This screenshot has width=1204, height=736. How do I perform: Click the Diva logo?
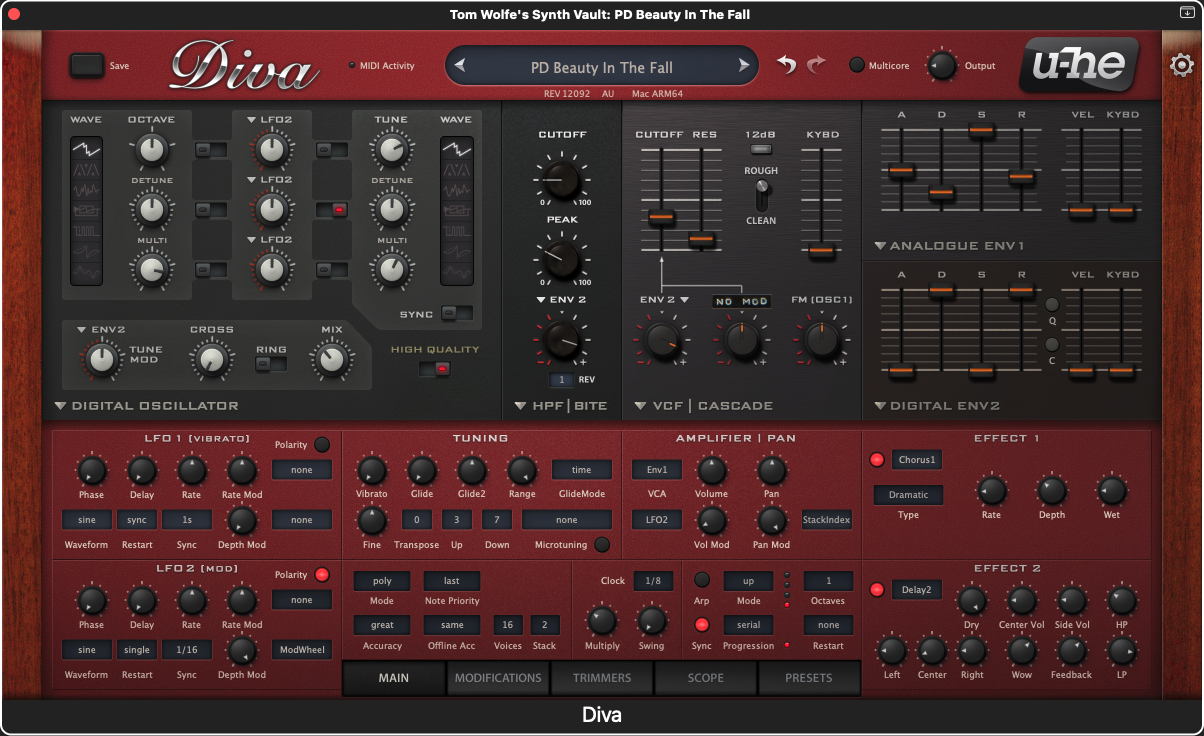click(x=244, y=67)
